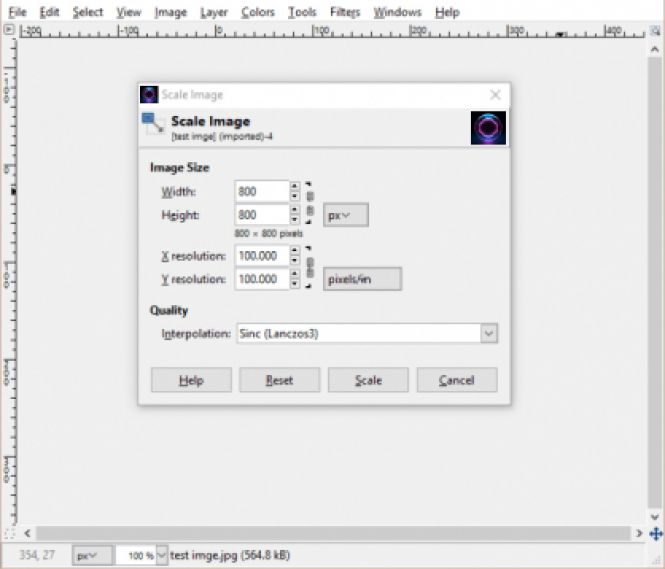This screenshot has height=569, width=665.
Task: Close the Scale Image dialog
Action: click(x=495, y=95)
